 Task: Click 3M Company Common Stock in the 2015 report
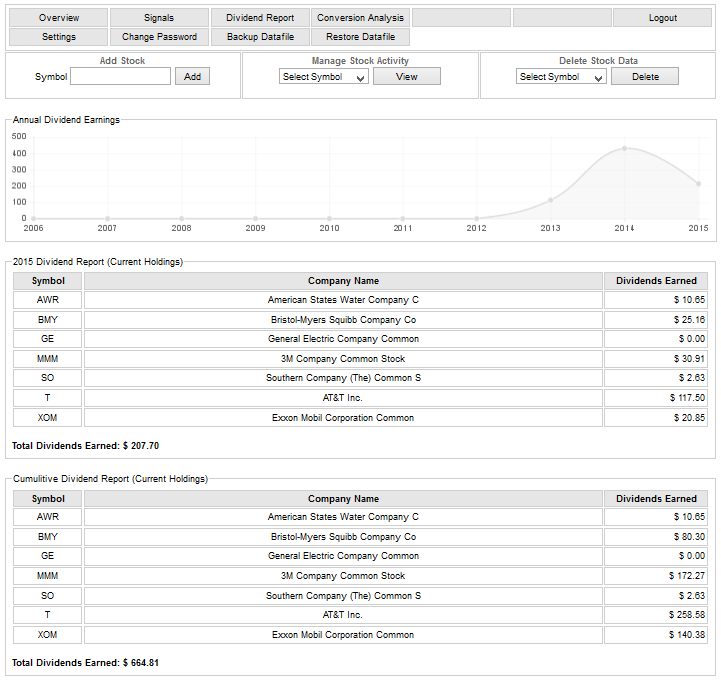[x=343, y=359]
